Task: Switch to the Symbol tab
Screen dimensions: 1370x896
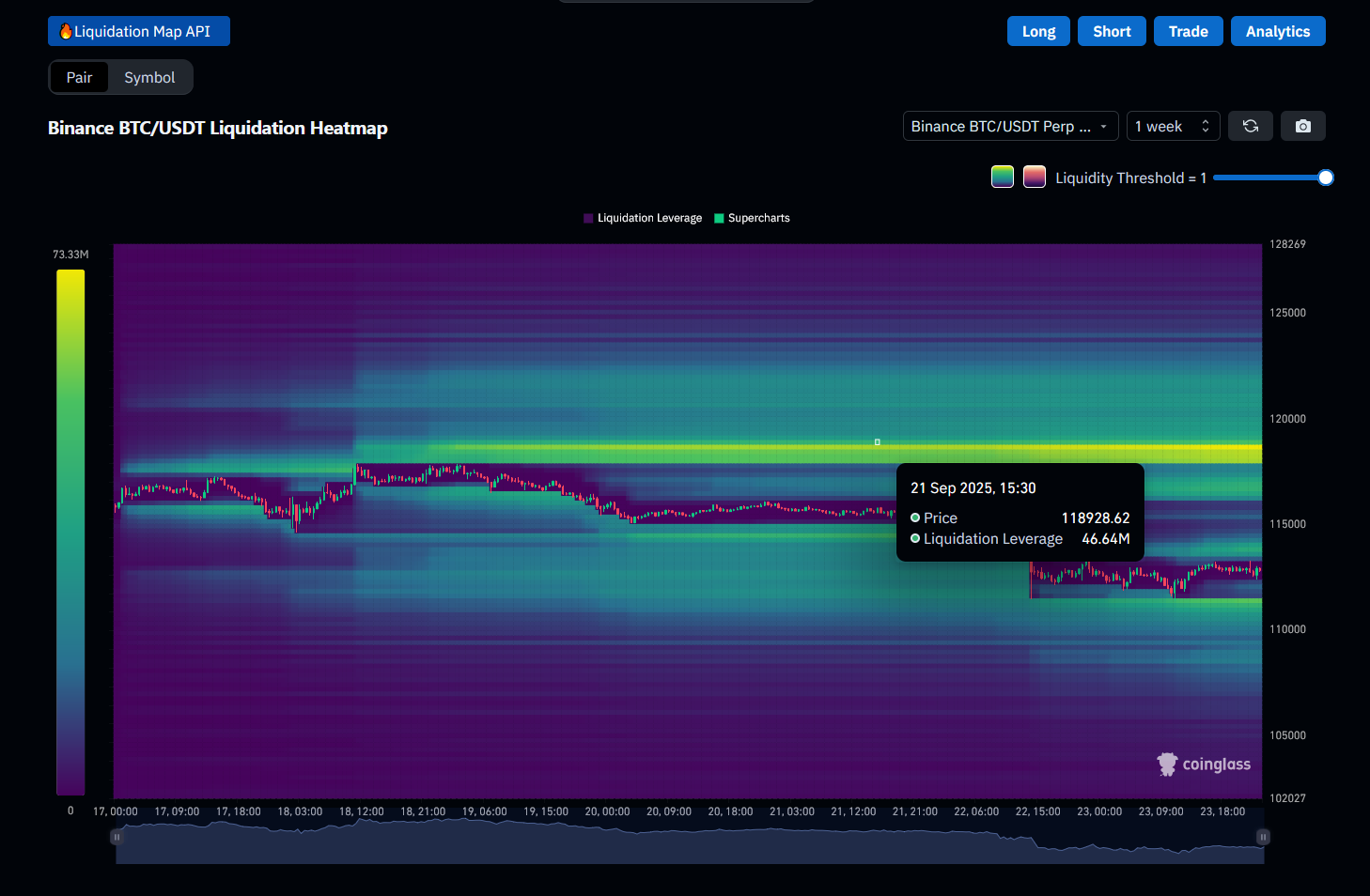Action: click(x=149, y=77)
